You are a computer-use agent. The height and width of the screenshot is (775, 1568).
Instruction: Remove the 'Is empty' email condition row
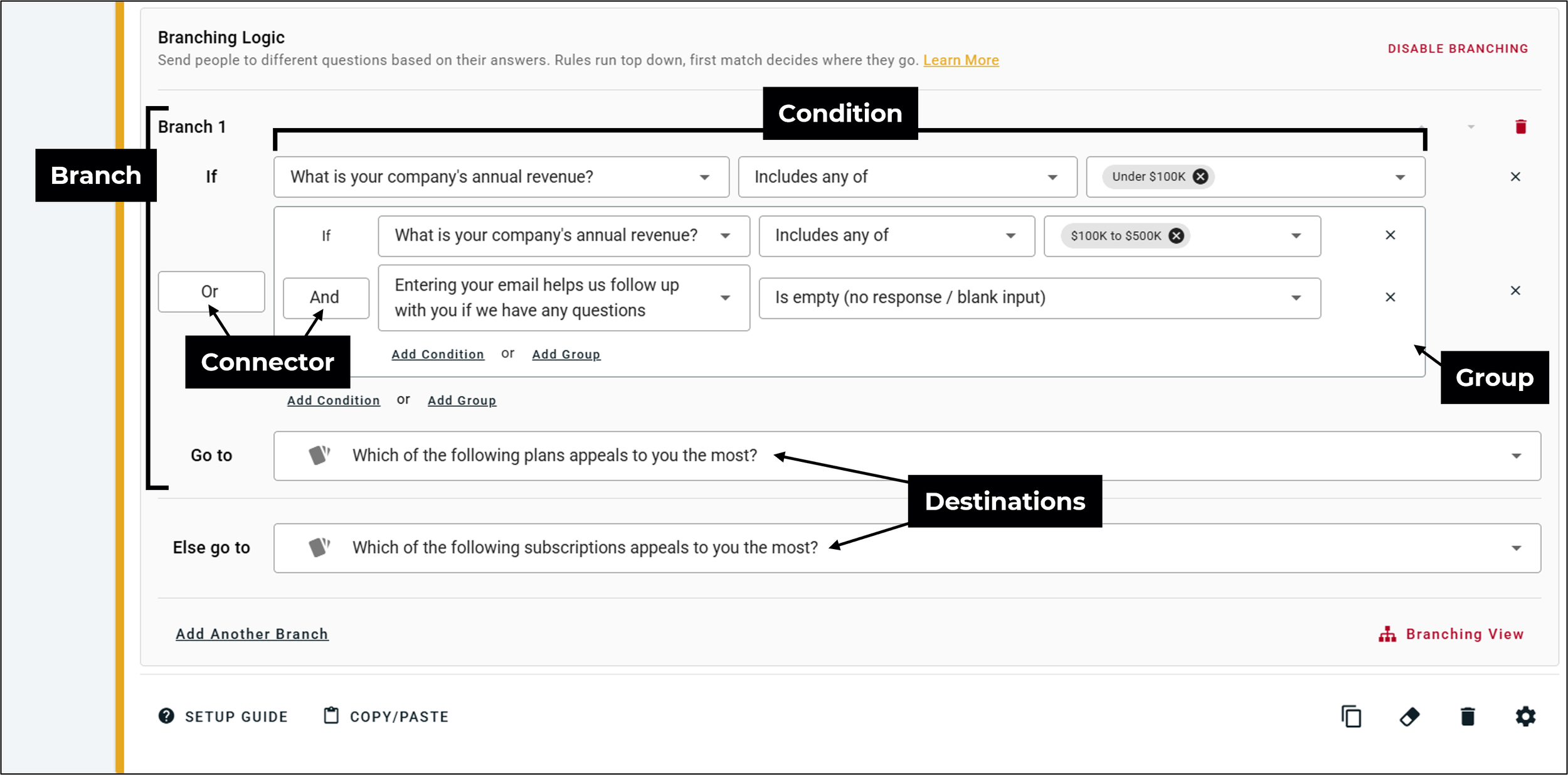pos(1390,297)
